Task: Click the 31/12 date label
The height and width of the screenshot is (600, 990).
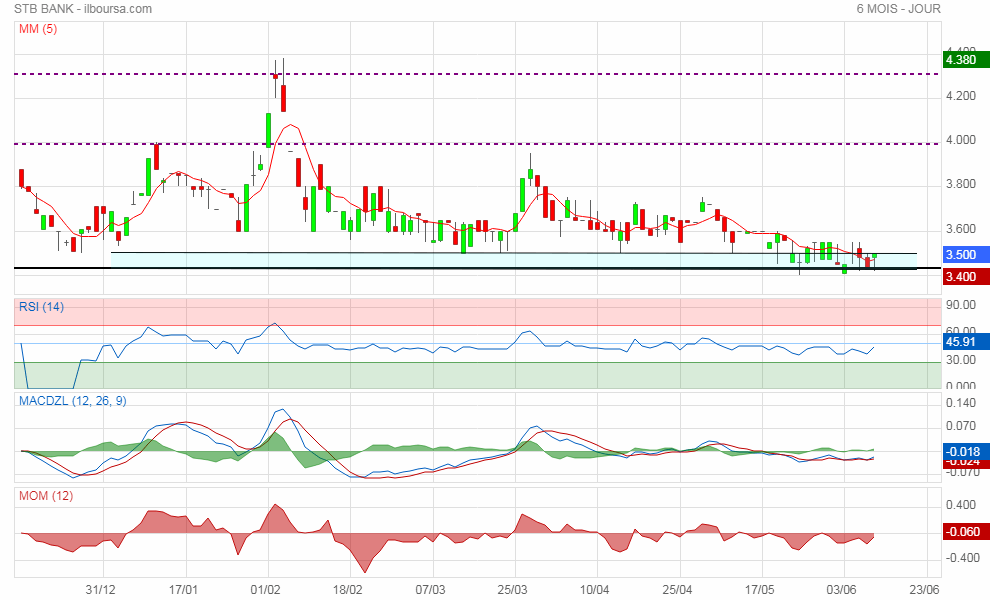Action: tap(101, 590)
